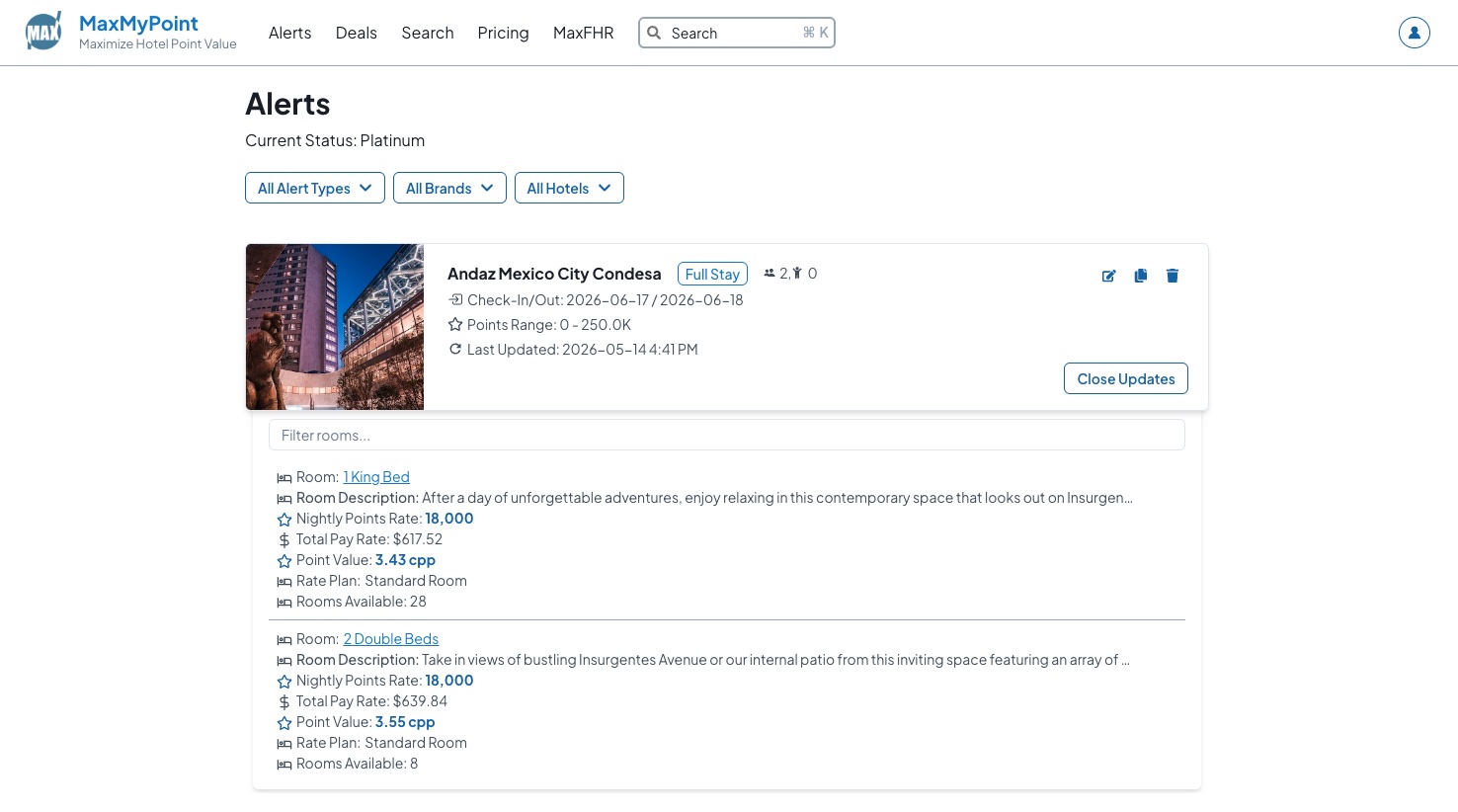Click the guests icon next to 2

tap(769, 274)
